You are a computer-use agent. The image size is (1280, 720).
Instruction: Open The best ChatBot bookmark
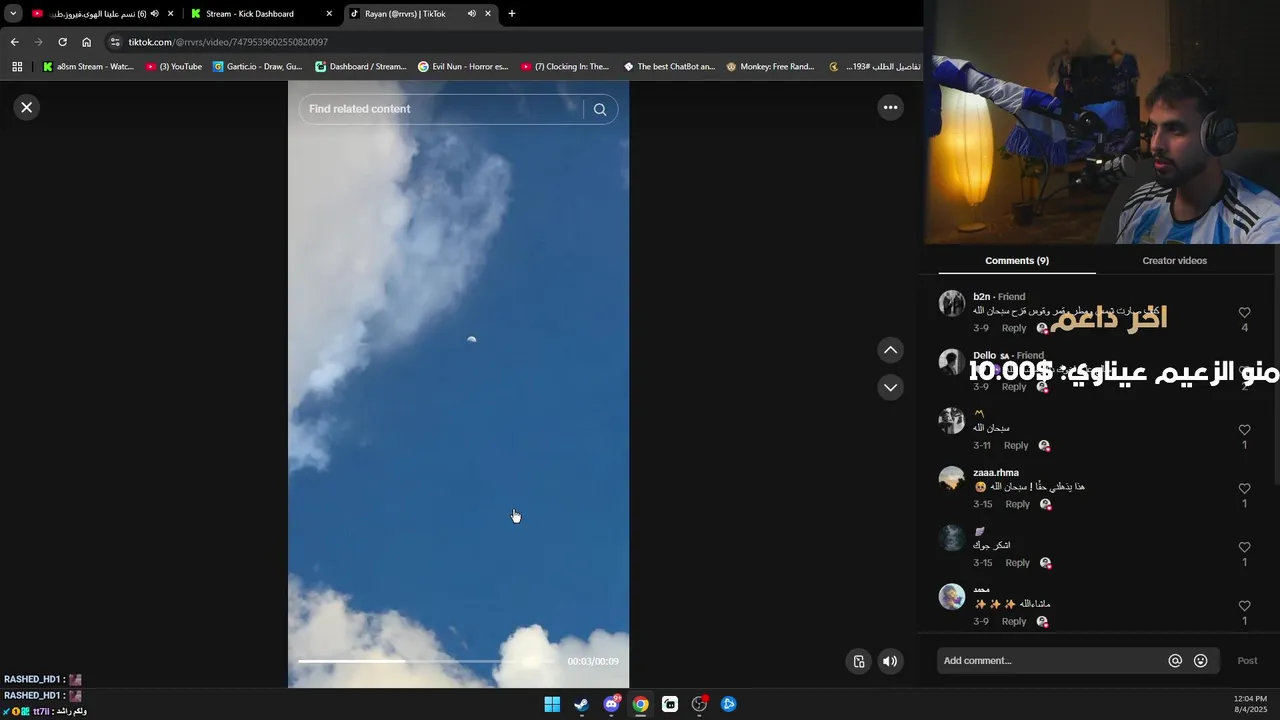point(669,67)
